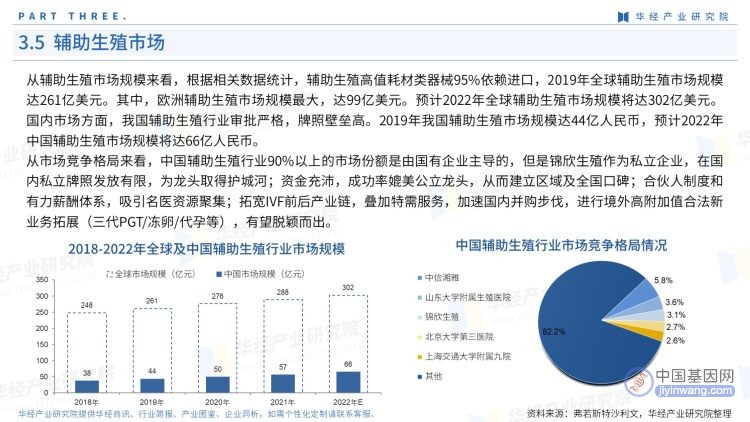750x422 pixels.
Task: Click the 山东大学附属生殖医院 legend entry
Action: [464, 297]
